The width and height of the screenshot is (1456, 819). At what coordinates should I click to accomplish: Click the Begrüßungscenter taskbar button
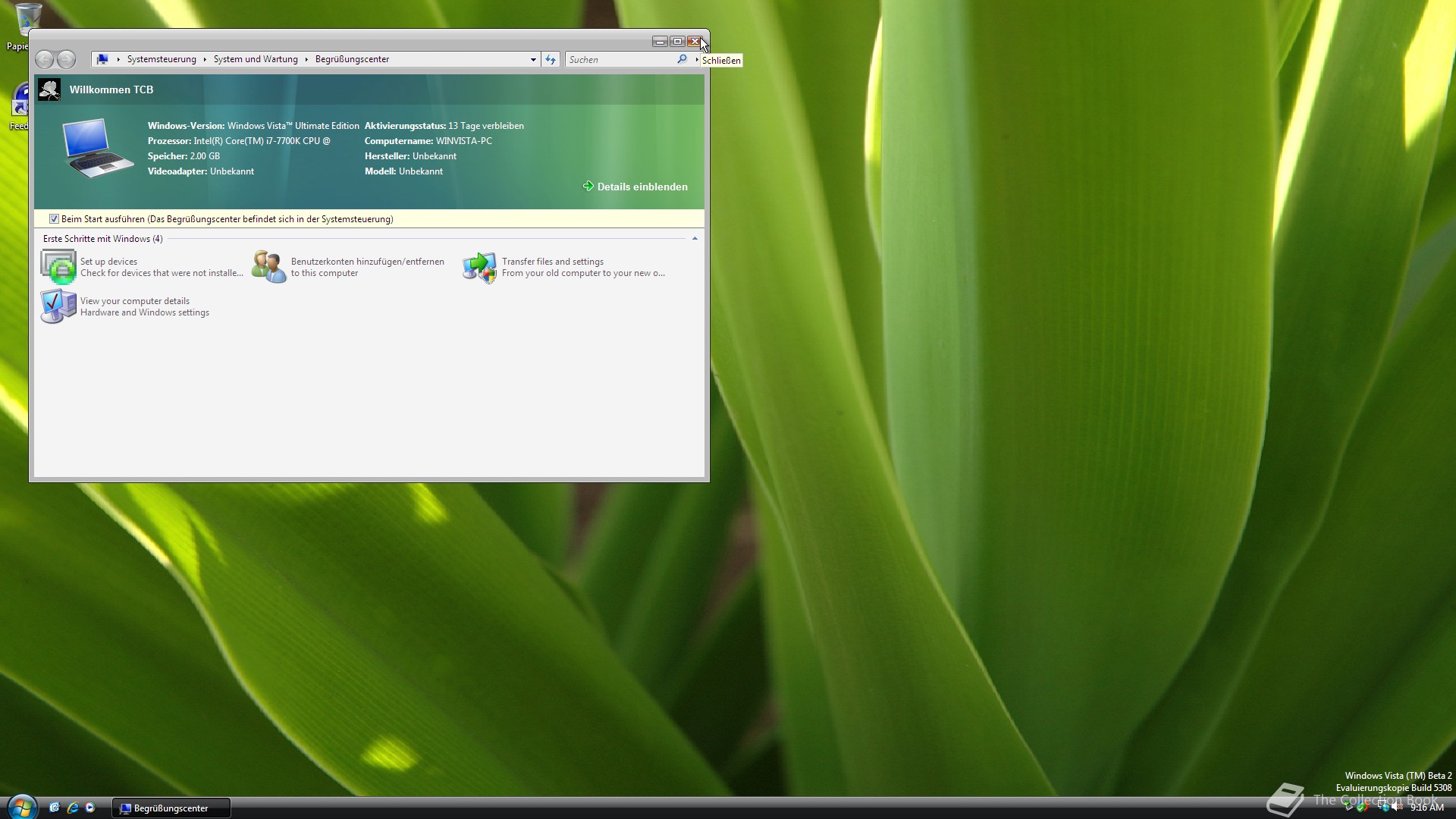tap(171, 808)
